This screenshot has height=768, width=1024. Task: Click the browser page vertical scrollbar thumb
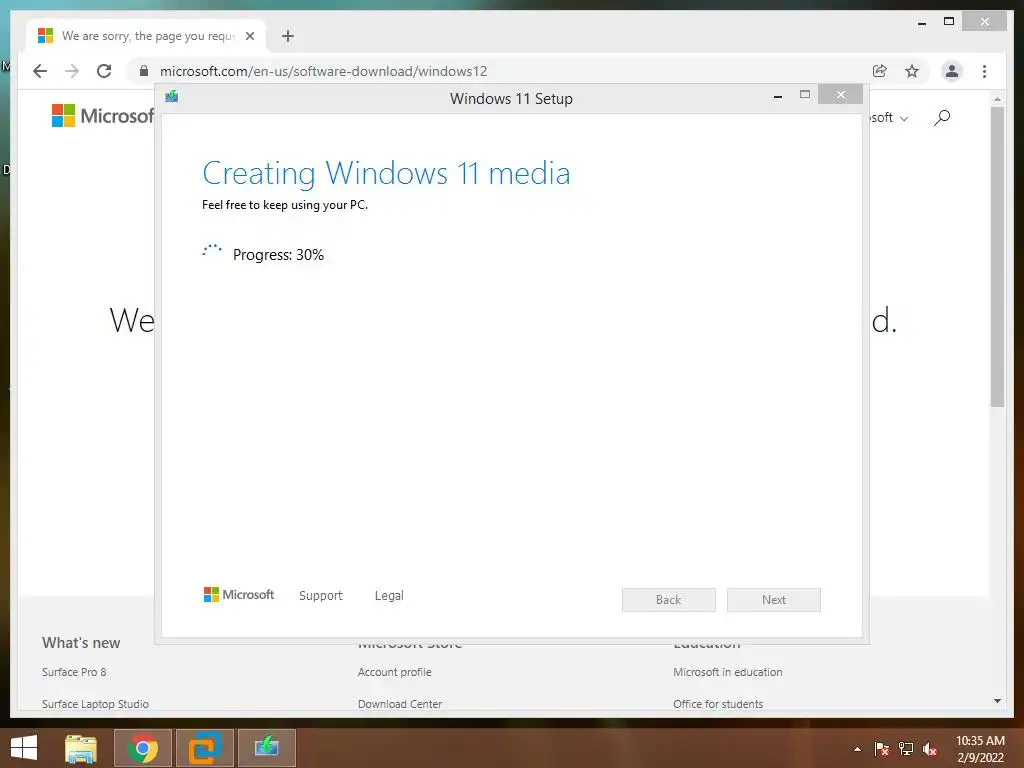click(997, 257)
